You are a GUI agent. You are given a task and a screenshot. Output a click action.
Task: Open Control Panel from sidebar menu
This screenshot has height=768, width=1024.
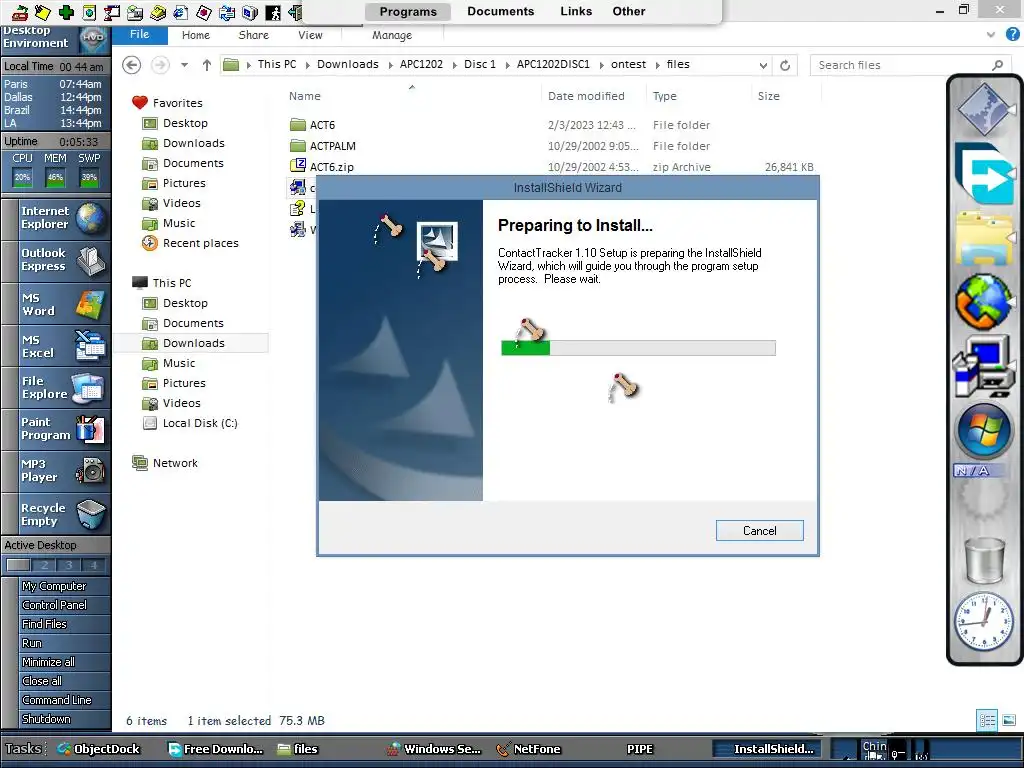tap(55, 605)
